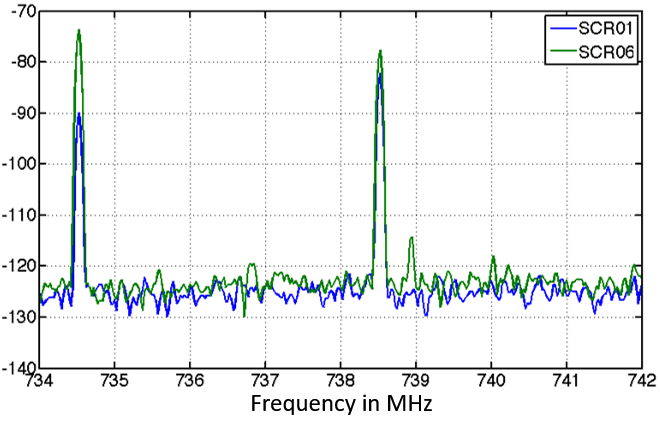Click the x-axis tick label 736
This screenshot has width=660, height=434.
tap(189, 380)
